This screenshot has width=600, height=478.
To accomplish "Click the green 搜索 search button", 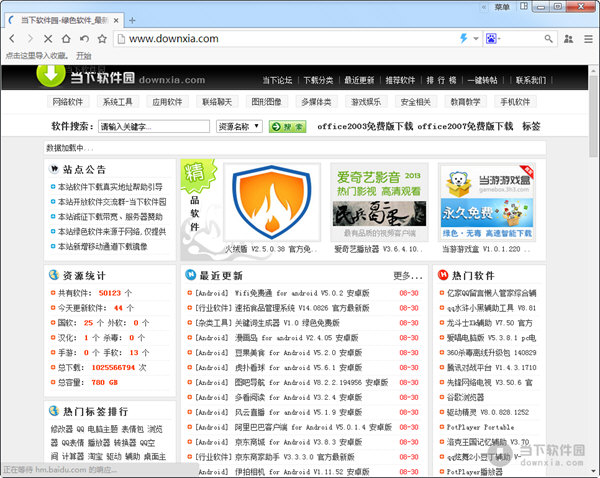I will 287,126.
